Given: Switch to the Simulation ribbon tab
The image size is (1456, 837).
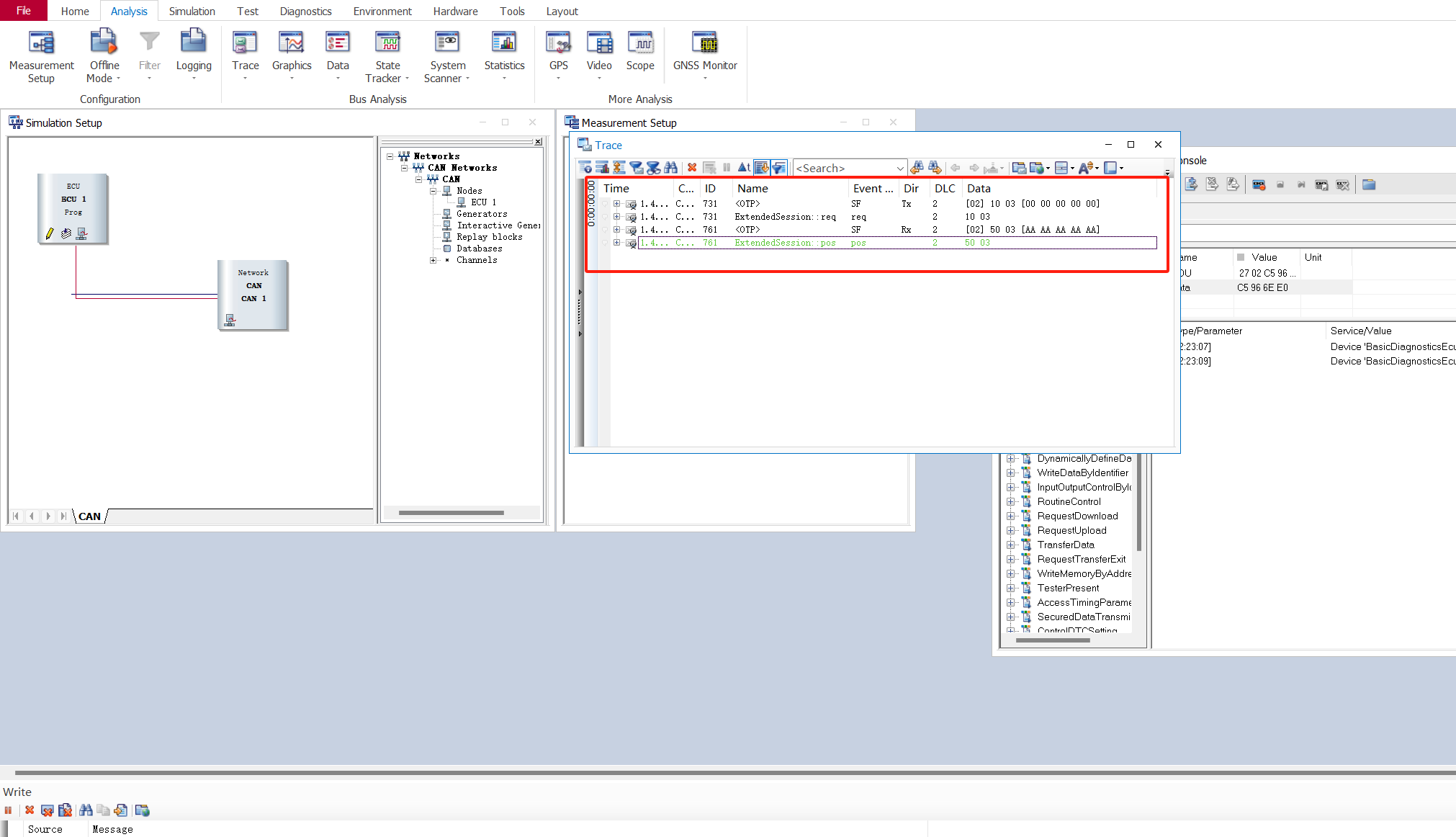Looking at the screenshot, I should [x=192, y=11].
